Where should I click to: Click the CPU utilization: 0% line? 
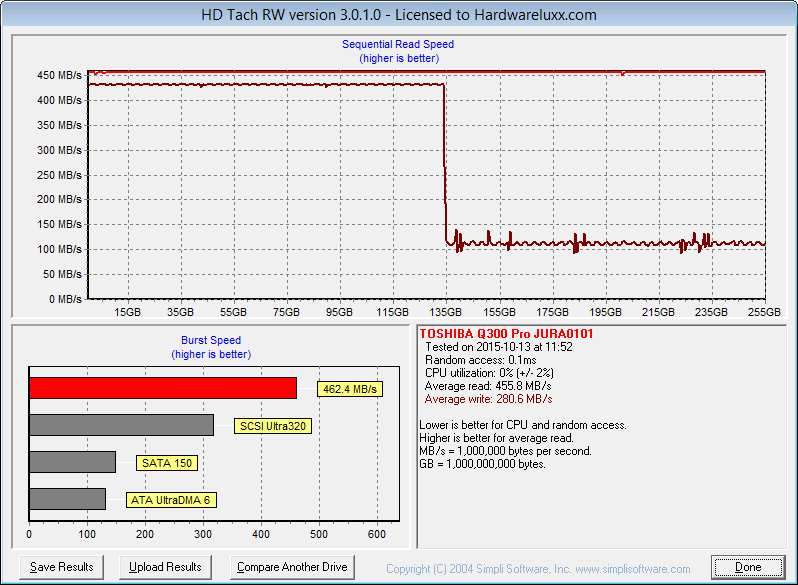(489, 373)
